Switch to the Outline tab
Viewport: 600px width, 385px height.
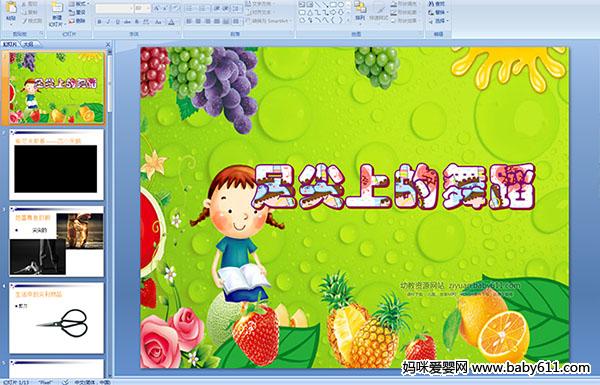pyautogui.click(x=28, y=44)
